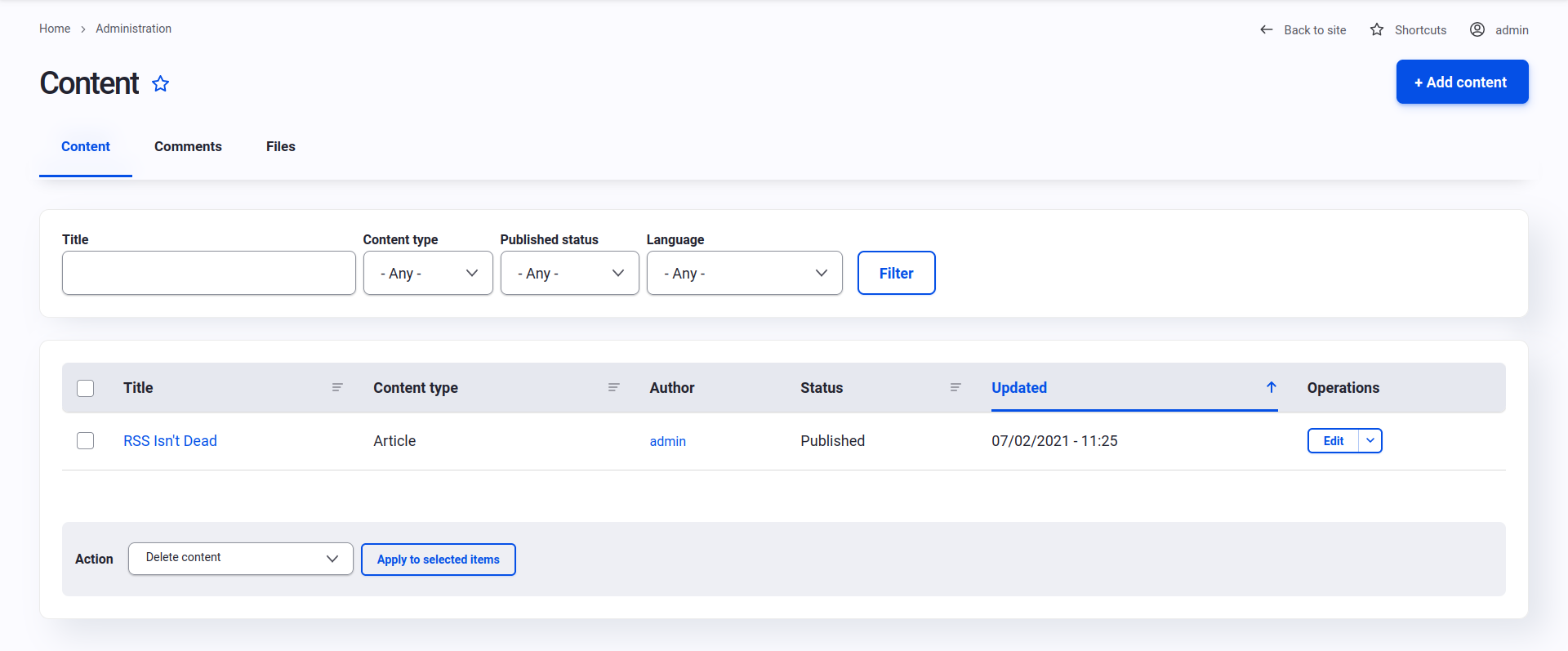
Task: Click the admin user profile icon
Action: coord(1477,29)
